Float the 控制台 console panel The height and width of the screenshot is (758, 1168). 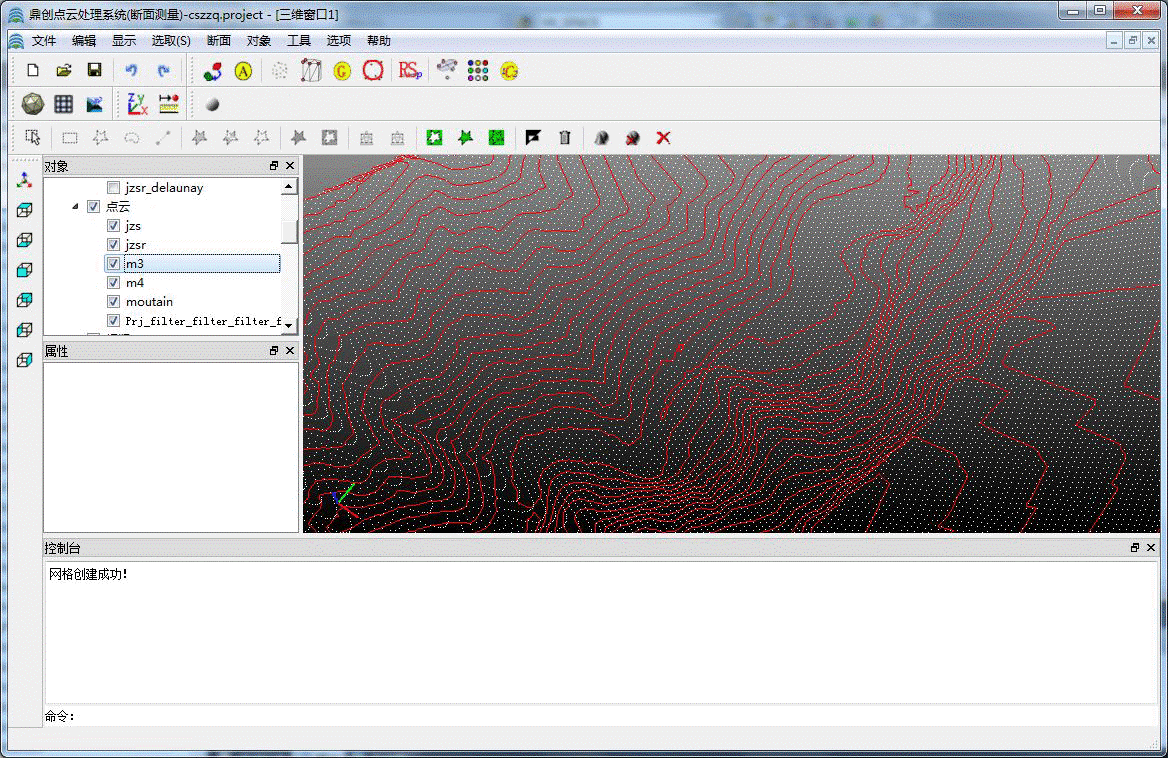point(1135,548)
